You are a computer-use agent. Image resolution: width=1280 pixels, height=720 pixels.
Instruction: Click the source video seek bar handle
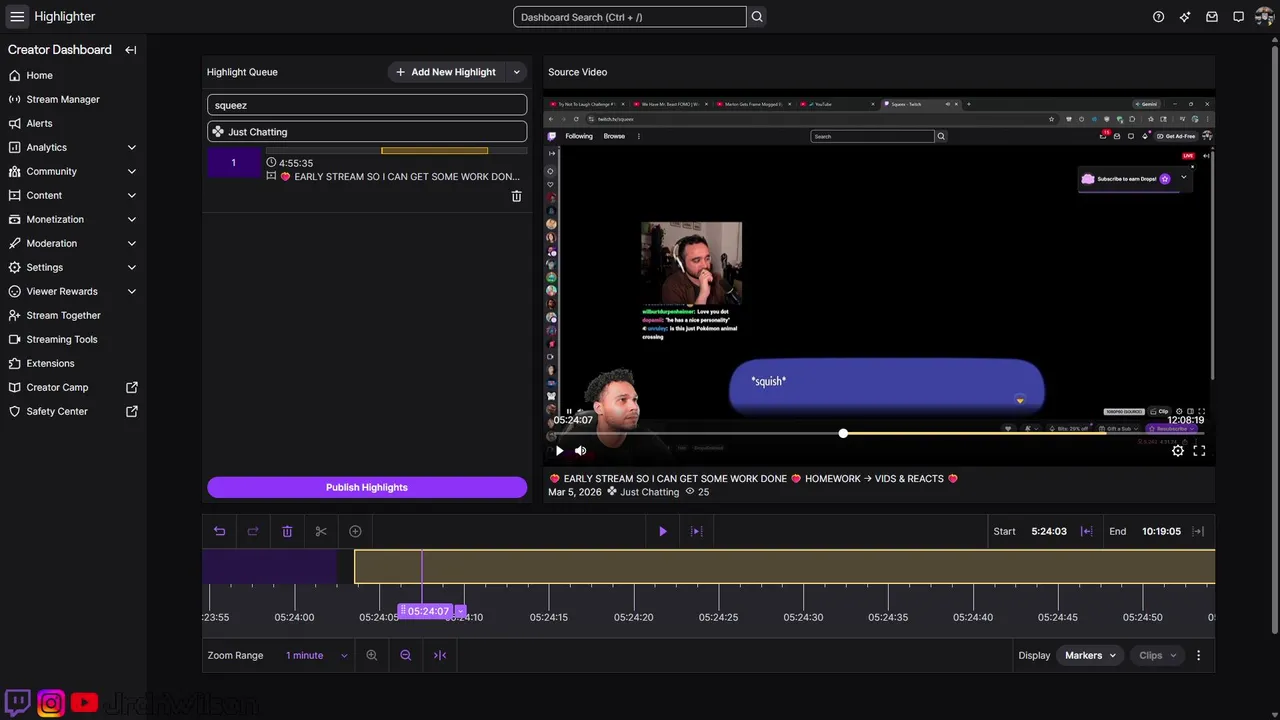[843, 433]
